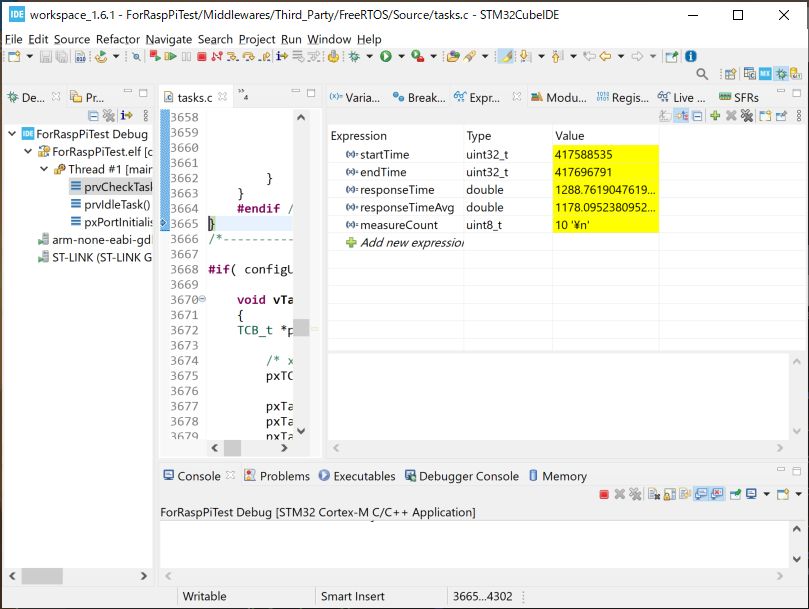The image size is (809, 609).
Task: Select the Debug perspective bug icon
Action: [x=781, y=74]
